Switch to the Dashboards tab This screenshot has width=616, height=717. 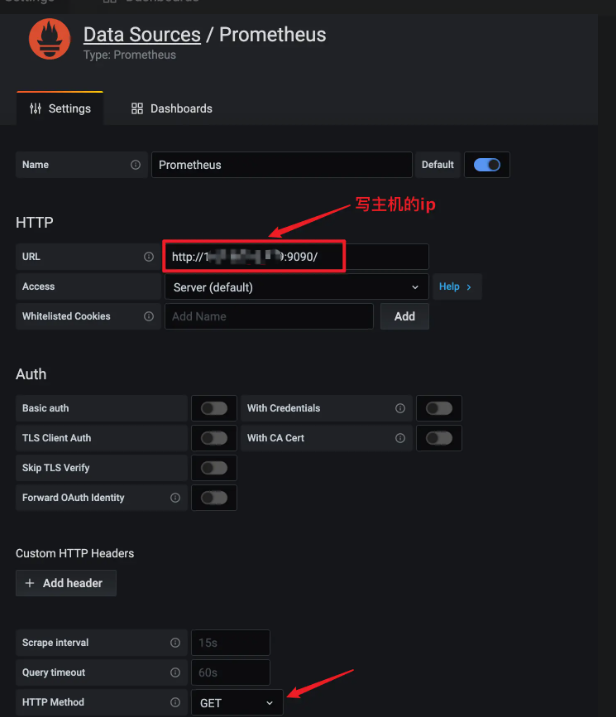coord(172,108)
